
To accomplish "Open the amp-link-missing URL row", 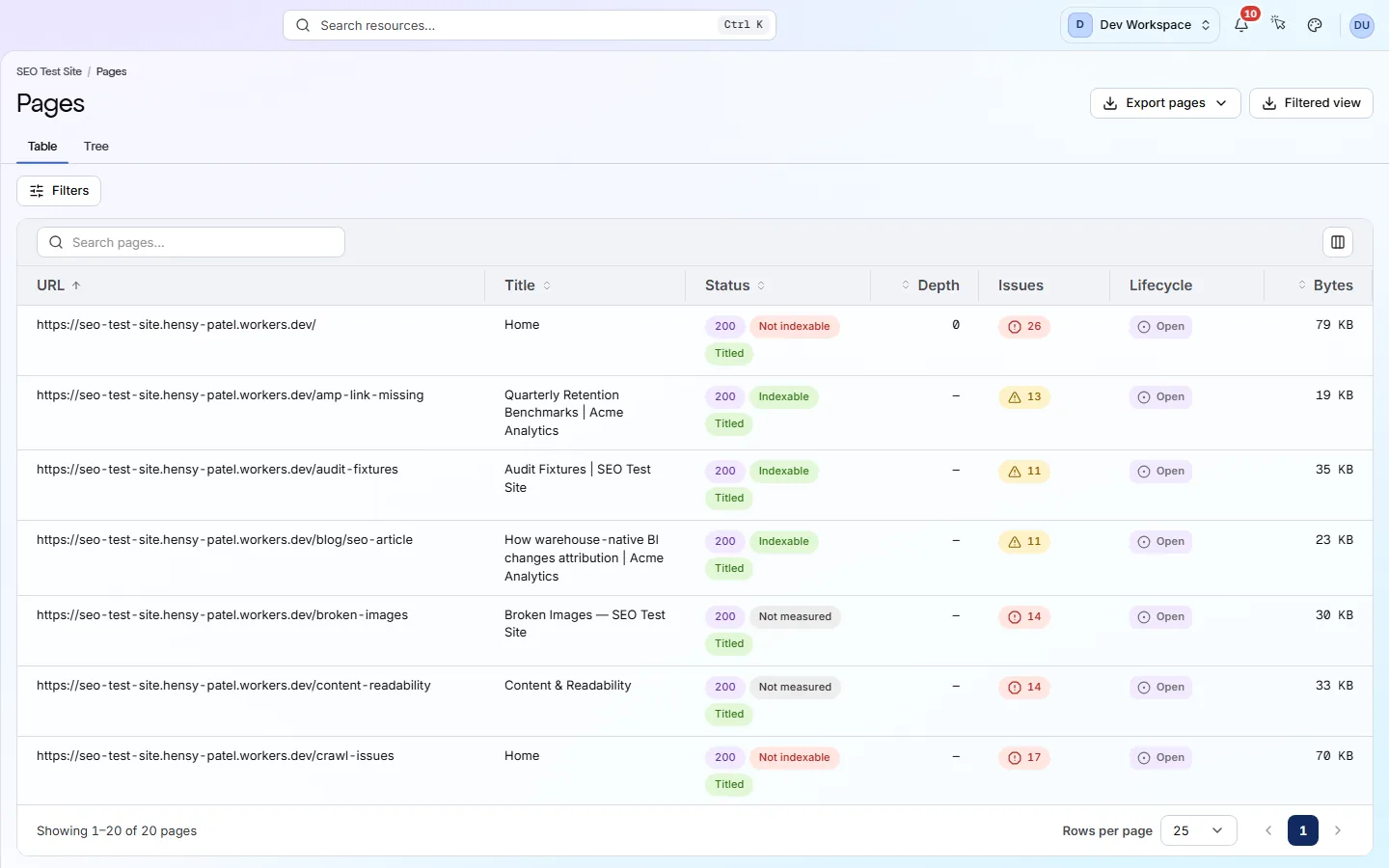I will 231,395.
